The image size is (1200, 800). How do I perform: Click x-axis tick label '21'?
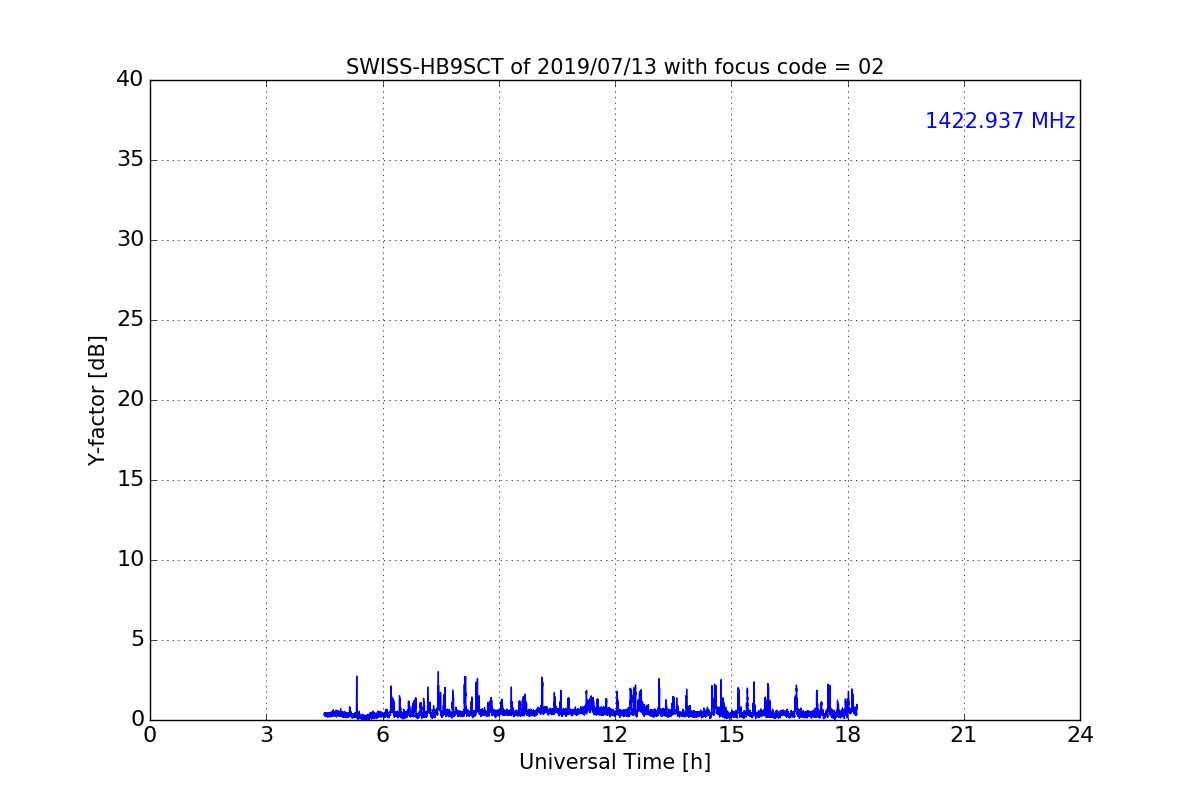[x=964, y=735]
